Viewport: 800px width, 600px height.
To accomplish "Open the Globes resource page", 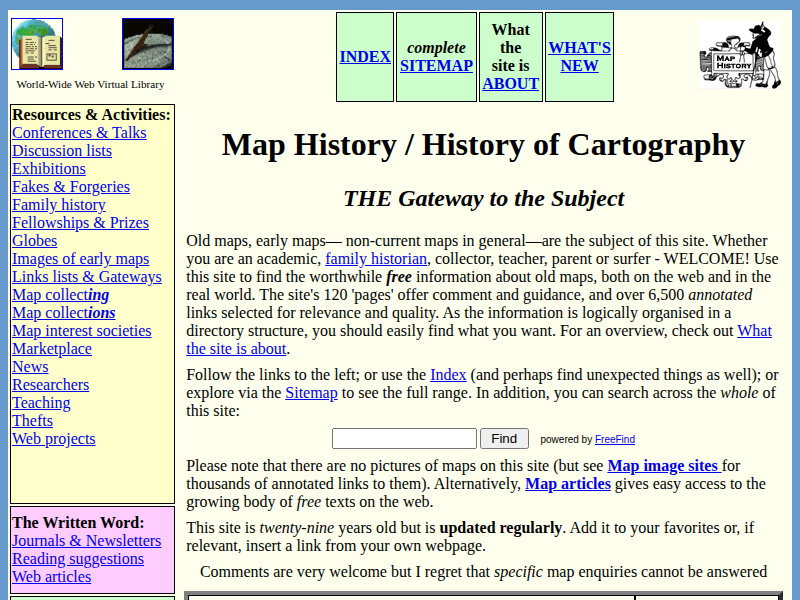I will pos(34,240).
